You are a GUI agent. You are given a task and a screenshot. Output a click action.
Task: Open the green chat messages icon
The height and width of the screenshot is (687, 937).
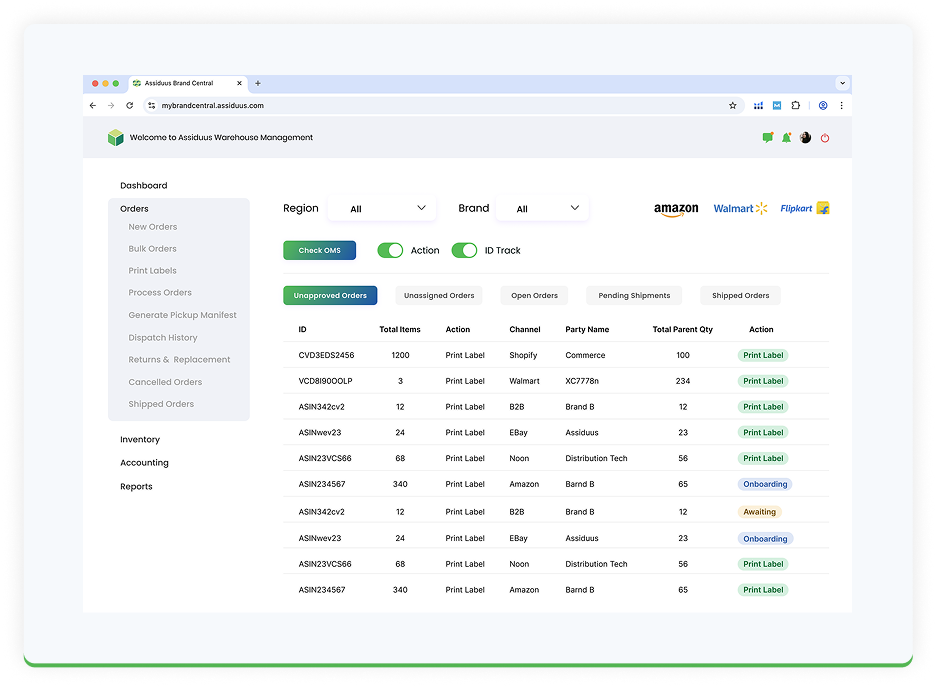coord(768,137)
